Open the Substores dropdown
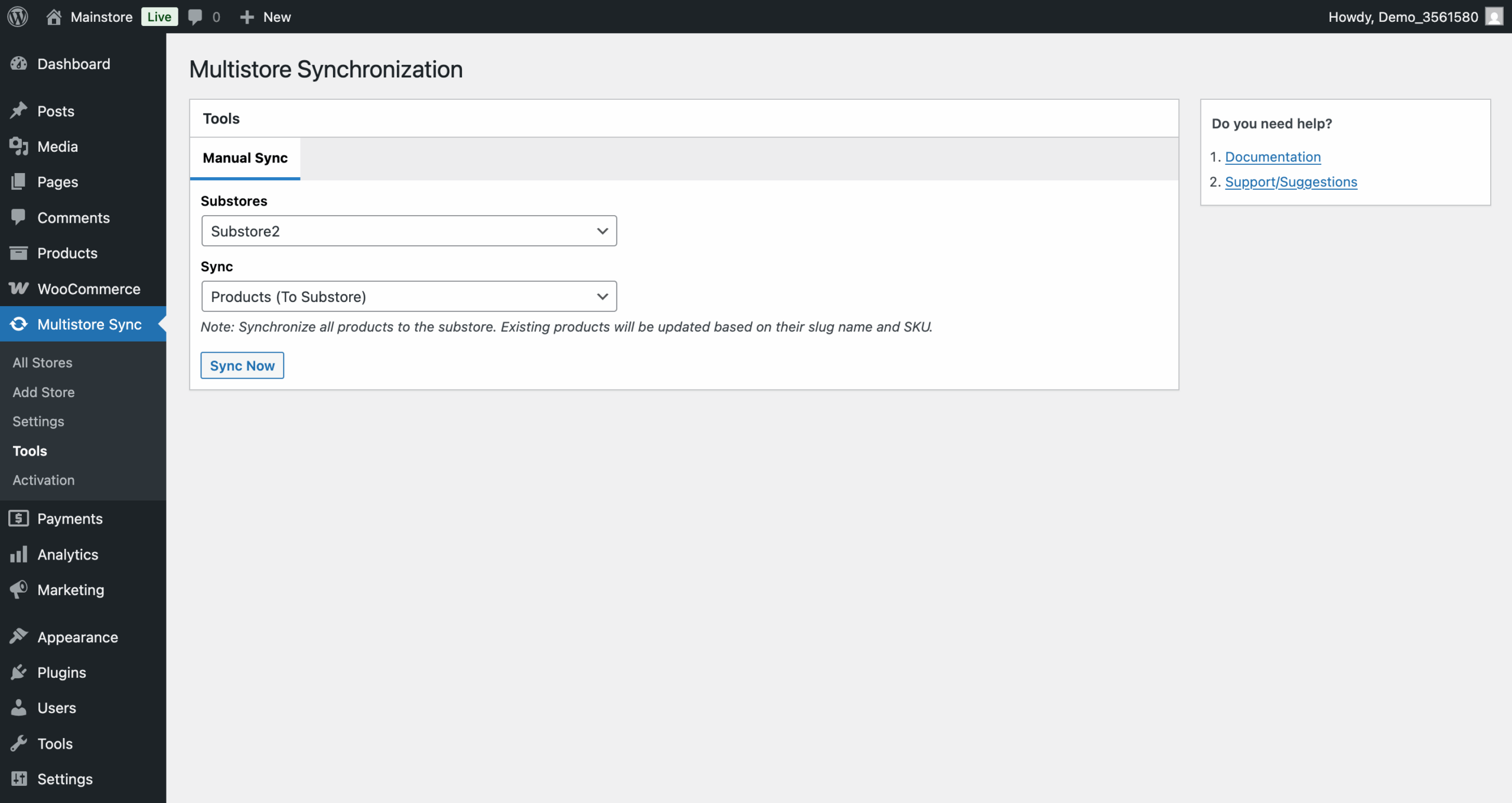 (x=409, y=231)
